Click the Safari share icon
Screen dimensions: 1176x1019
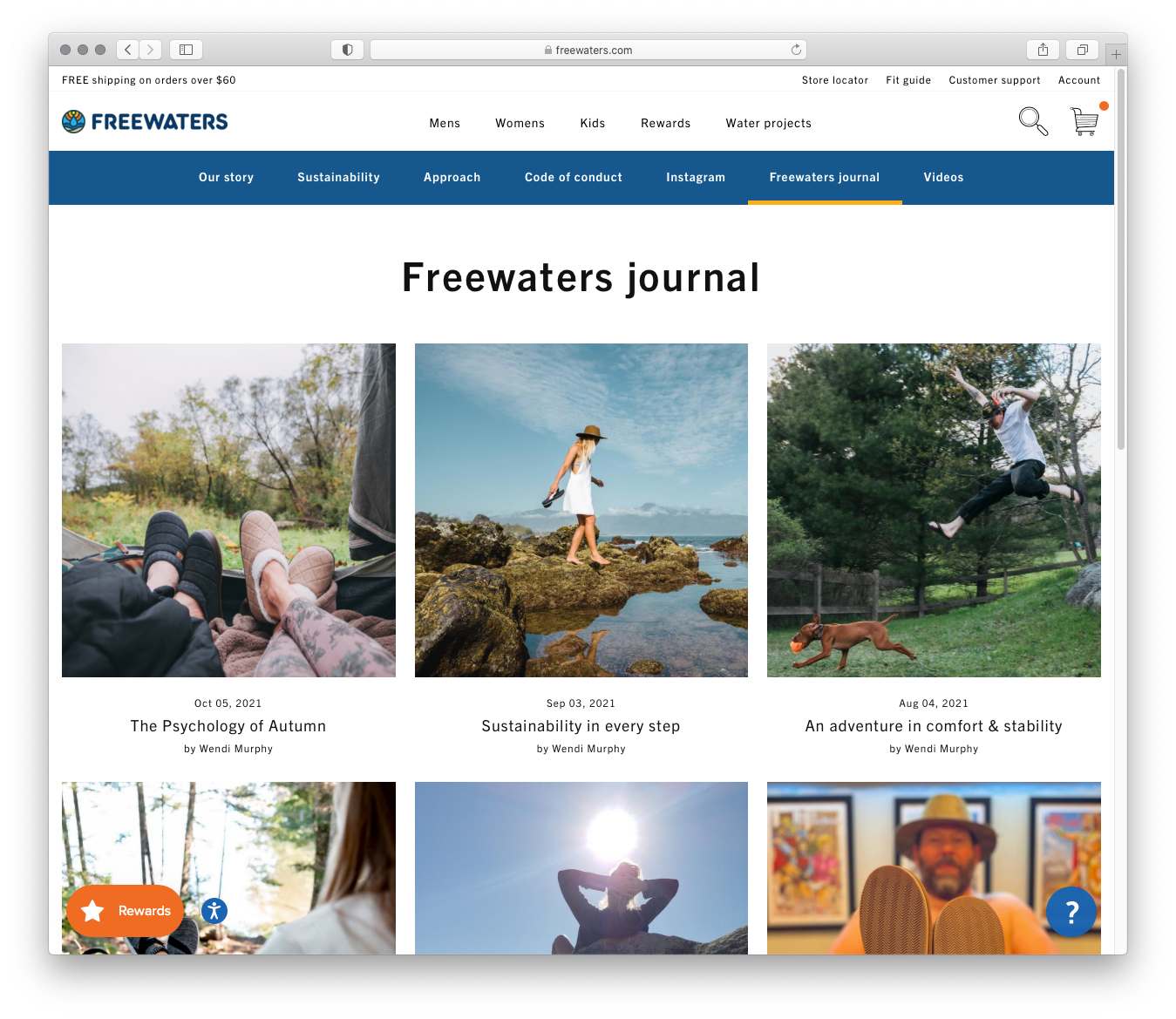1043,50
